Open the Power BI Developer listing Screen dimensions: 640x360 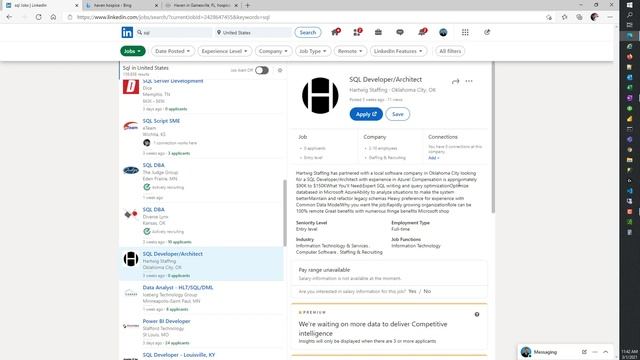click(x=166, y=321)
